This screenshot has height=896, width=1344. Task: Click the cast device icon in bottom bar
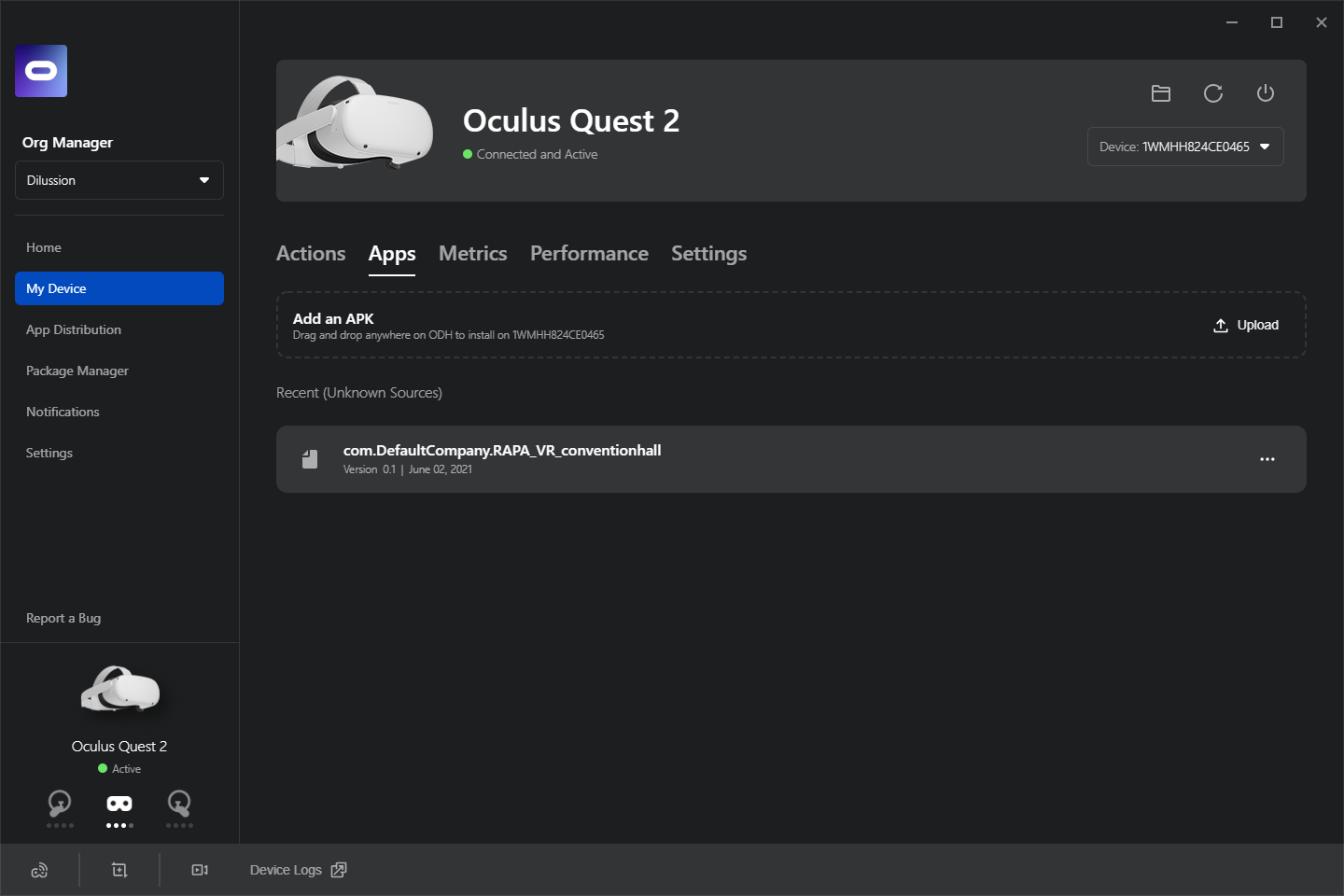coord(39,870)
